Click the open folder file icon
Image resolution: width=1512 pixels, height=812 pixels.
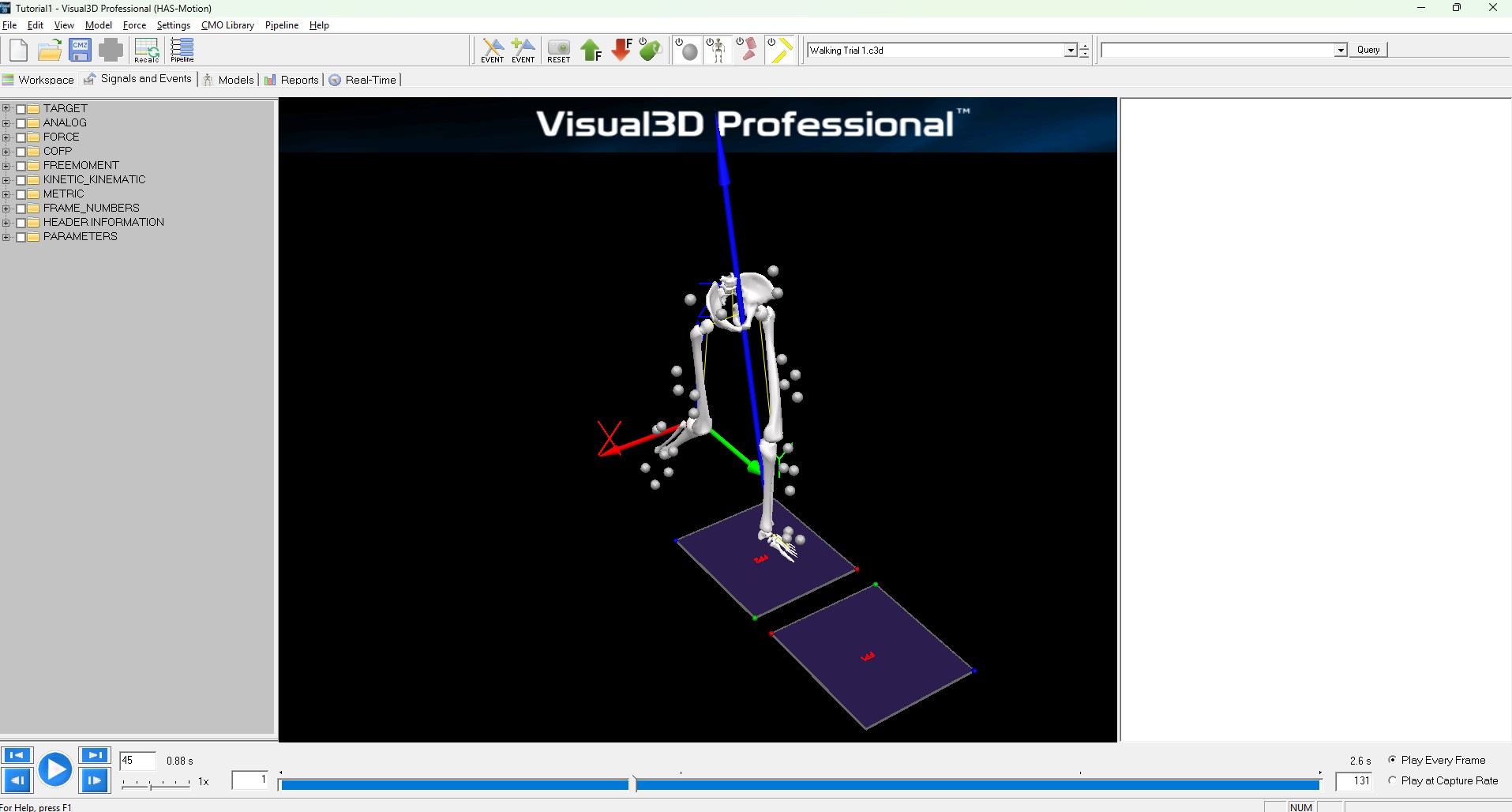click(x=50, y=50)
